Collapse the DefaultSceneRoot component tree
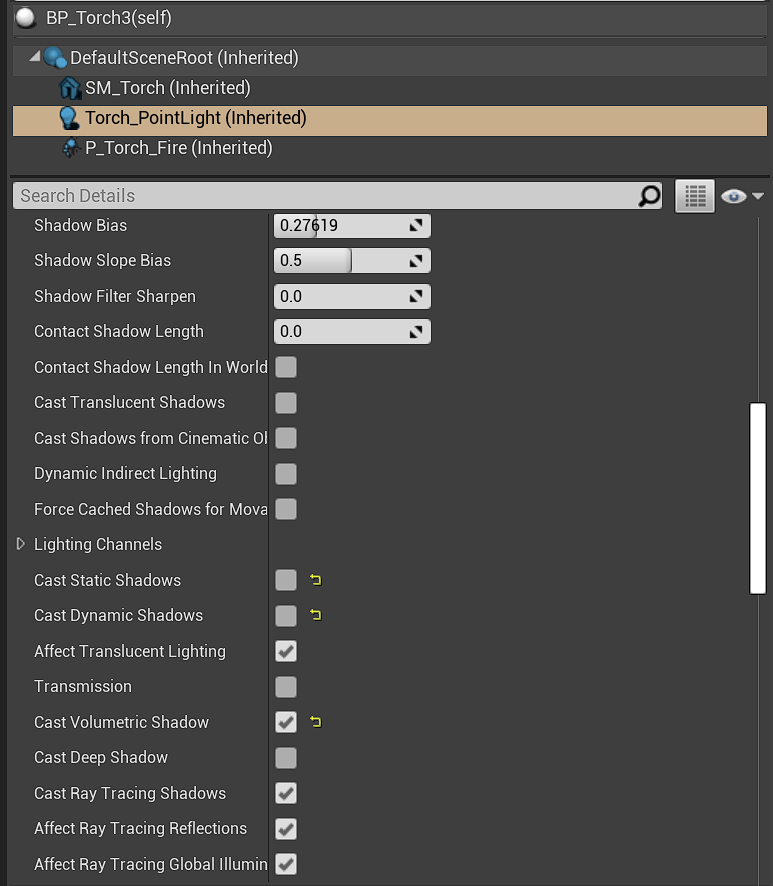Screen dimensions: 773x886 (35, 57)
